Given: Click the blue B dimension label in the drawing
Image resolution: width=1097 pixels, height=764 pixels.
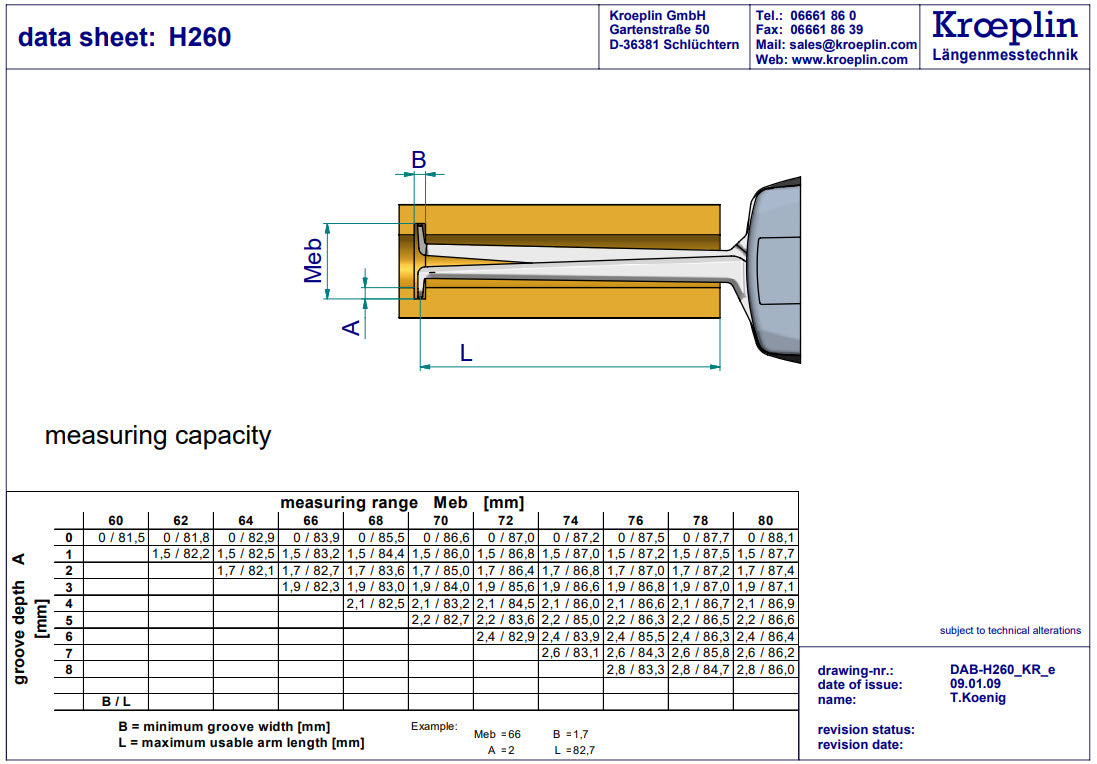Looking at the screenshot, I should [x=419, y=160].
